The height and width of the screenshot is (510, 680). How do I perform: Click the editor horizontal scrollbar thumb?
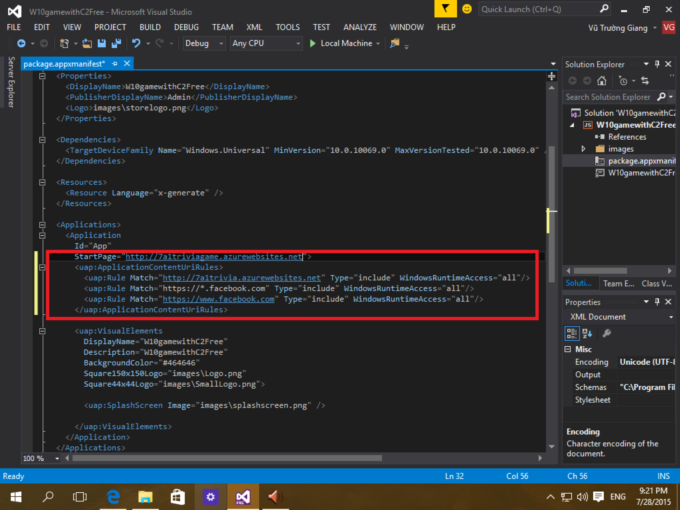[x=227, y=458]
